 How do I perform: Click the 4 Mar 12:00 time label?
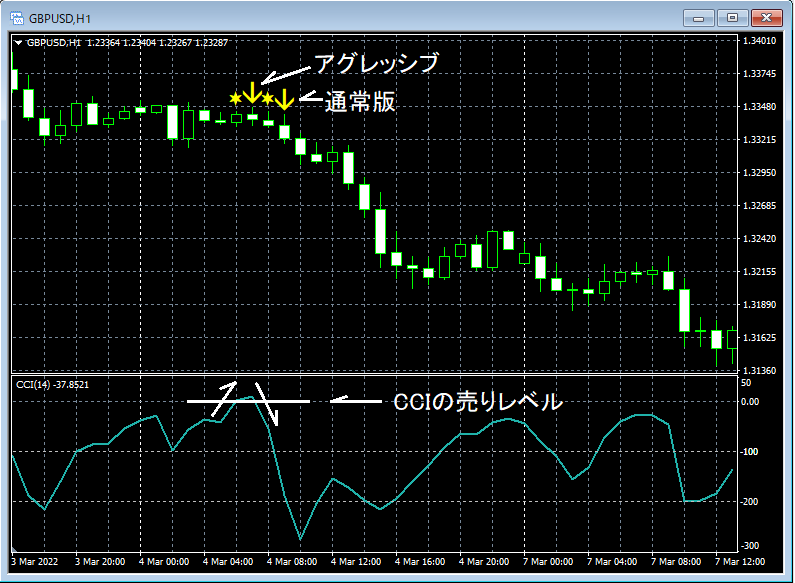click(x=356, y=562)
